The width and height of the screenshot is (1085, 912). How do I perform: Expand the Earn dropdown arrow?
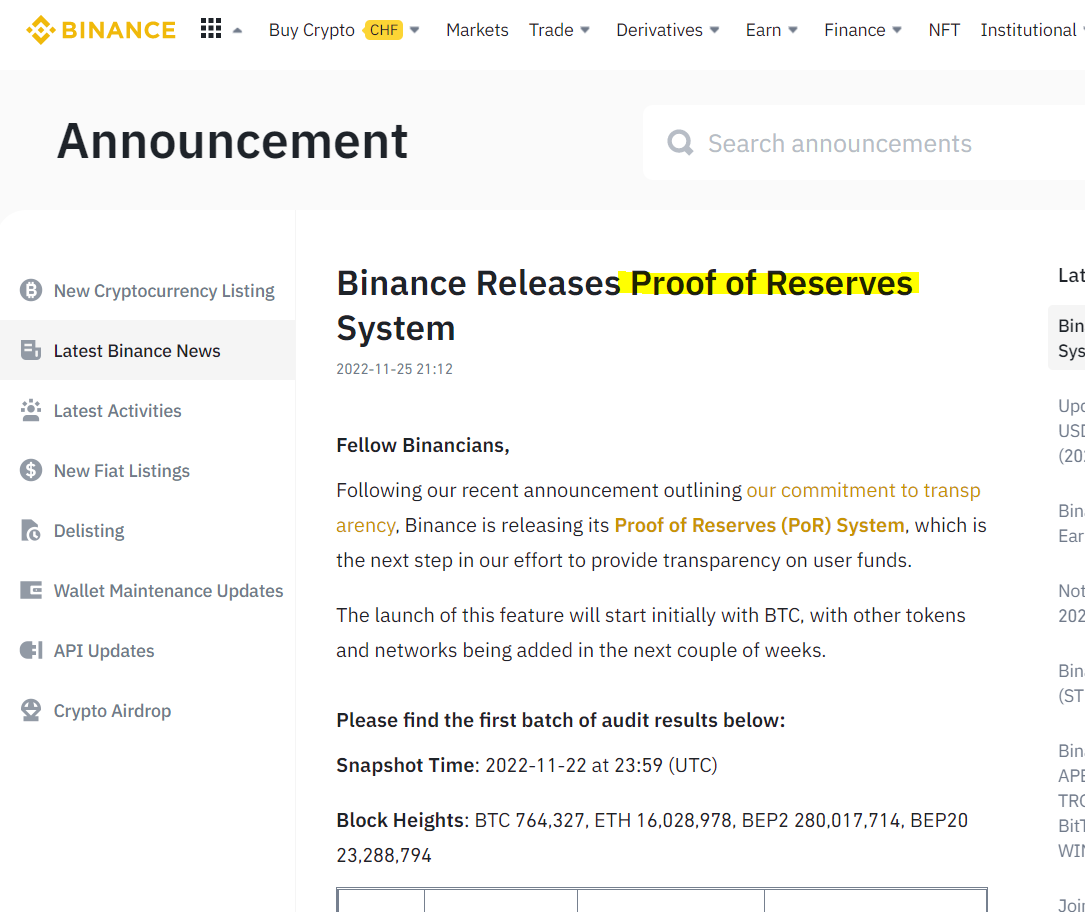coord(794,30)
